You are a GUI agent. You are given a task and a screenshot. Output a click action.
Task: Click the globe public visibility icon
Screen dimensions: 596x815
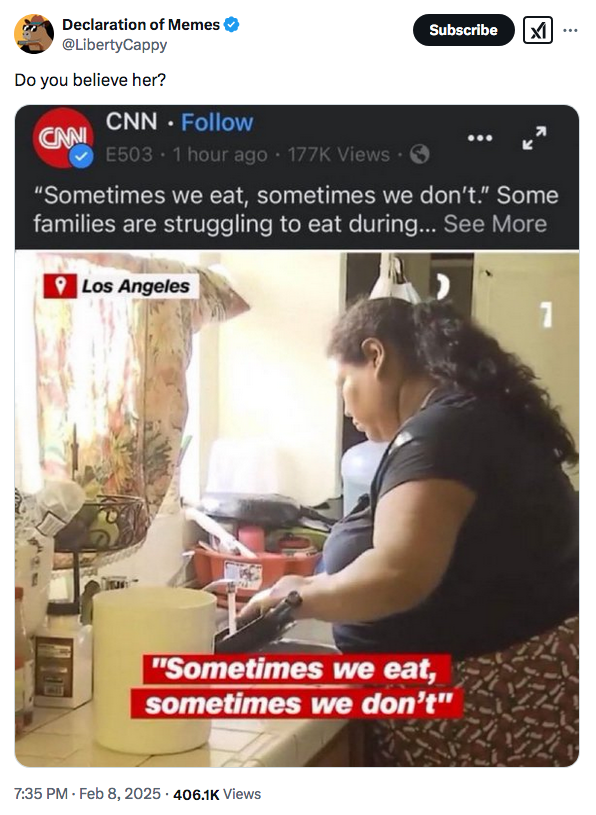419,154
